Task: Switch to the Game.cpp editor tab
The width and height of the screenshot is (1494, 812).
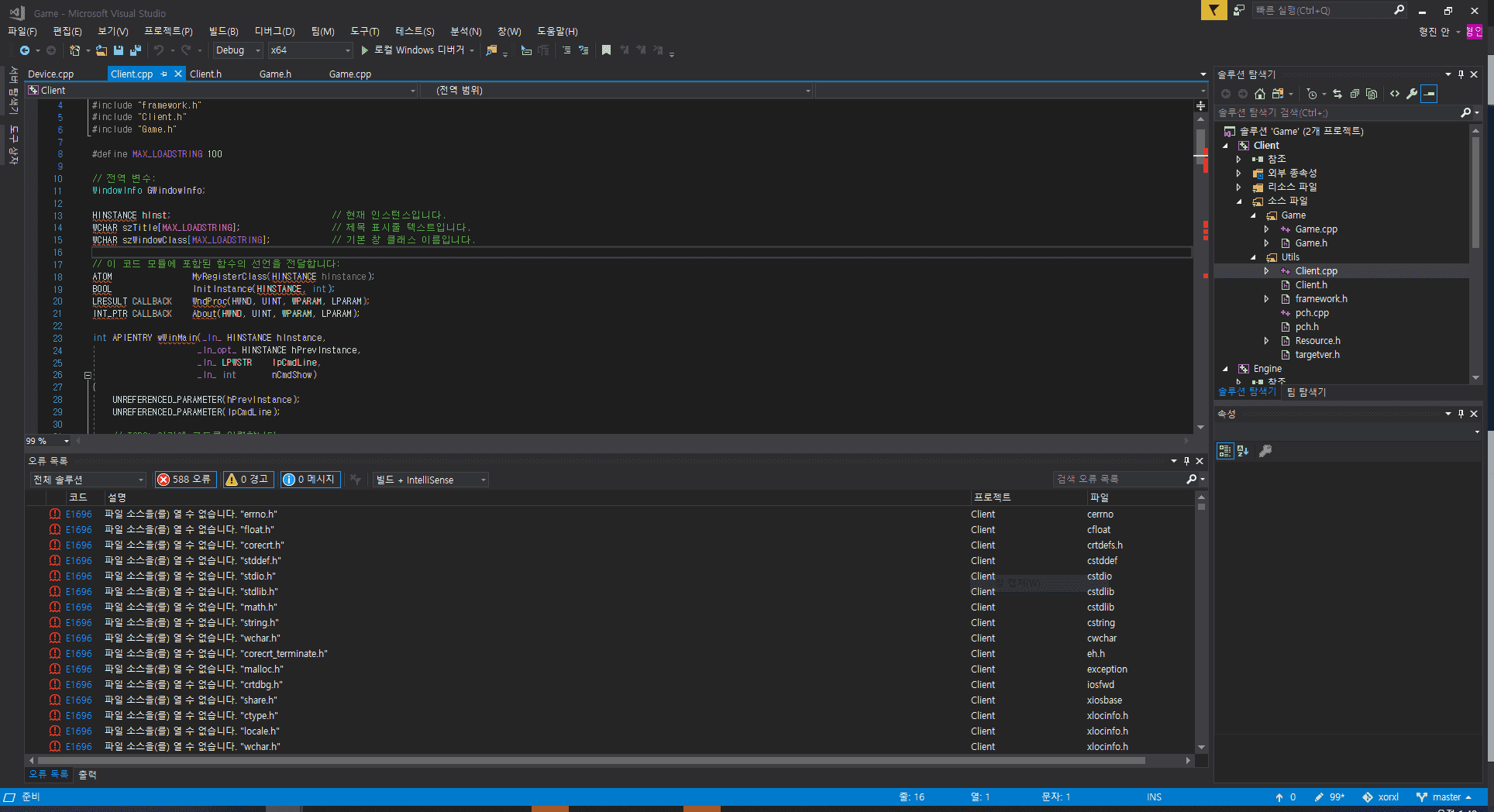Action: tap(349, 74)
